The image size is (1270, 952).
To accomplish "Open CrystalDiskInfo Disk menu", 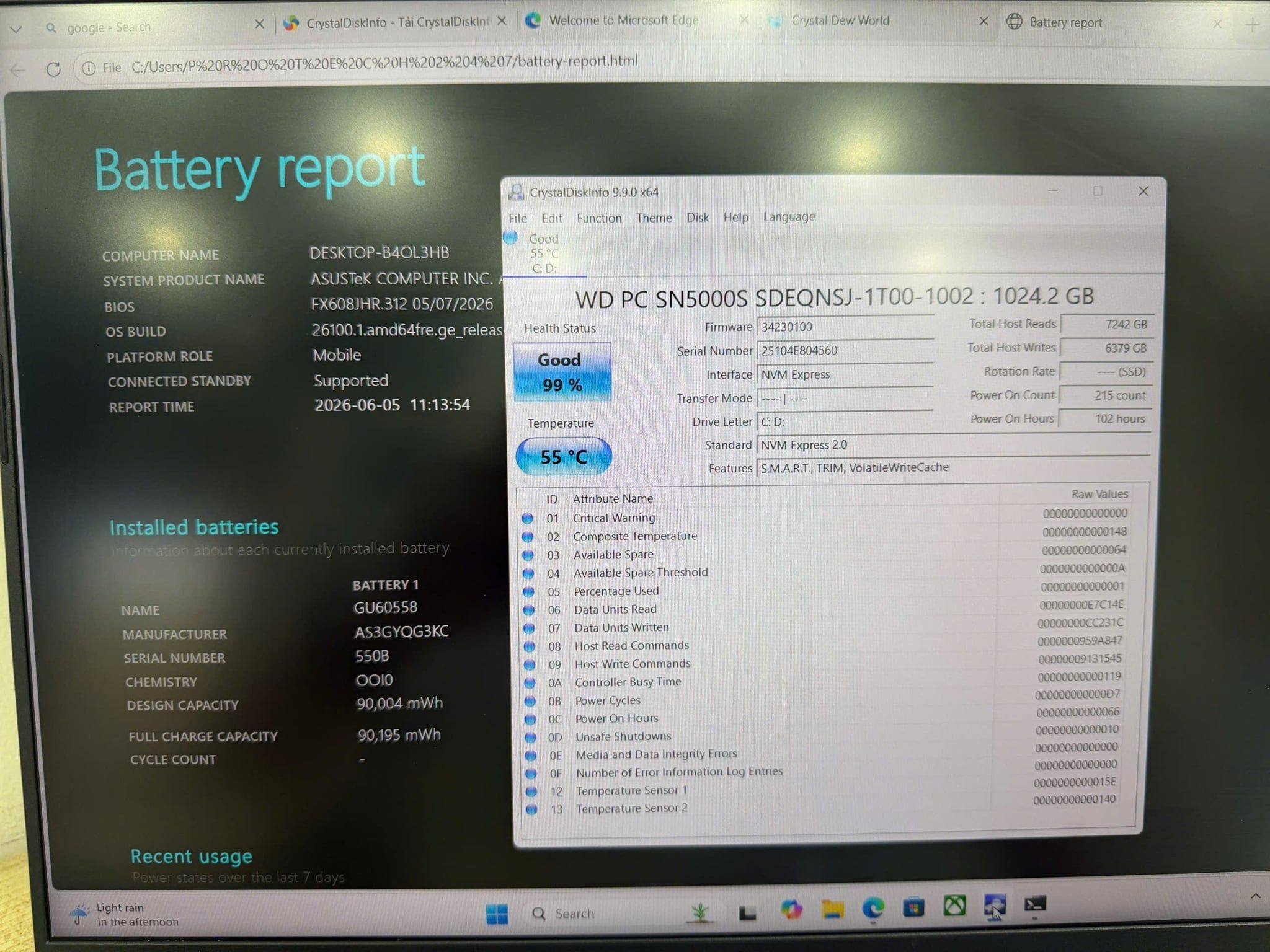I will [x=698, y=218].
